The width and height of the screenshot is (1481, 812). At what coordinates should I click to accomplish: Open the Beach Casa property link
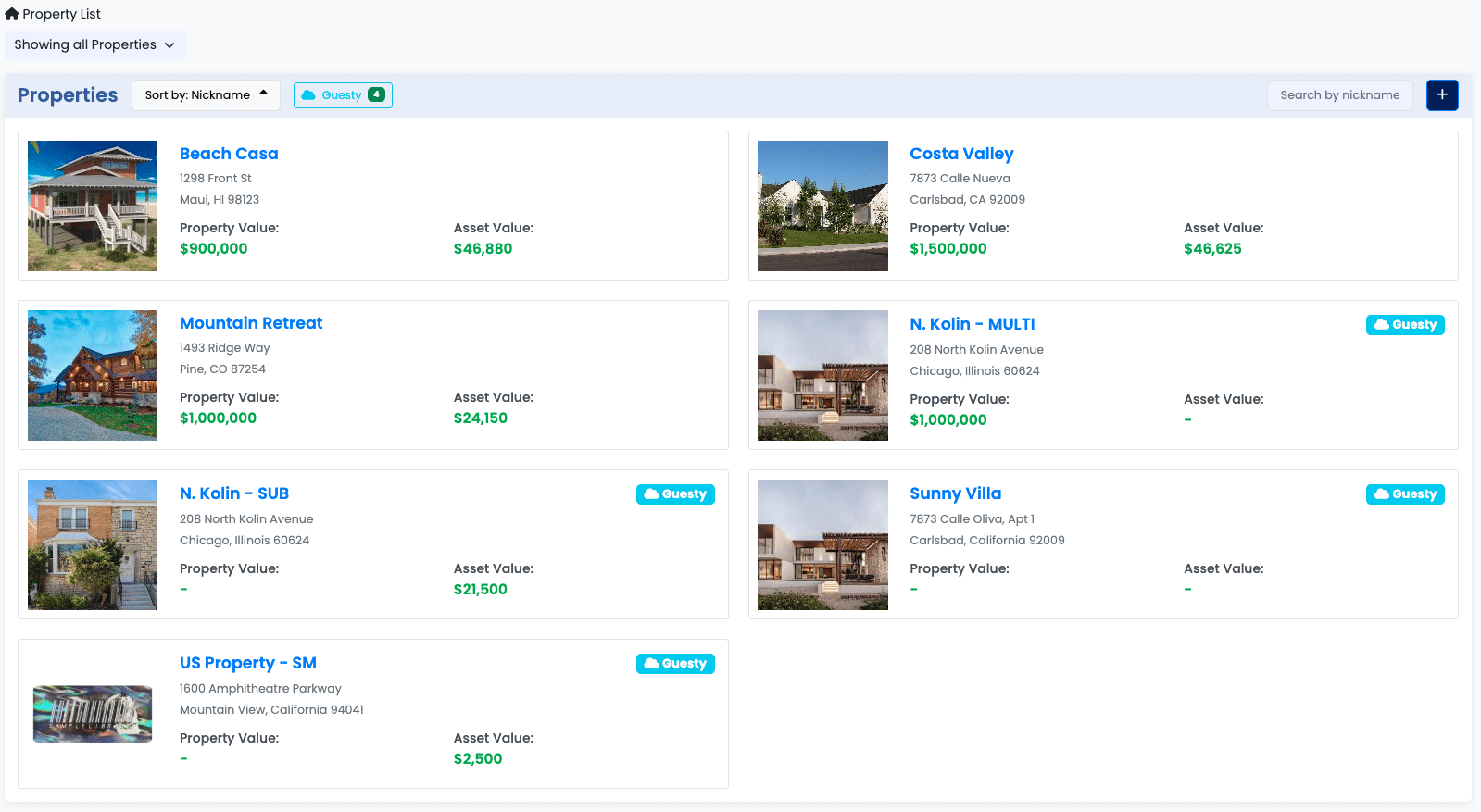click(x=229, y=154)
